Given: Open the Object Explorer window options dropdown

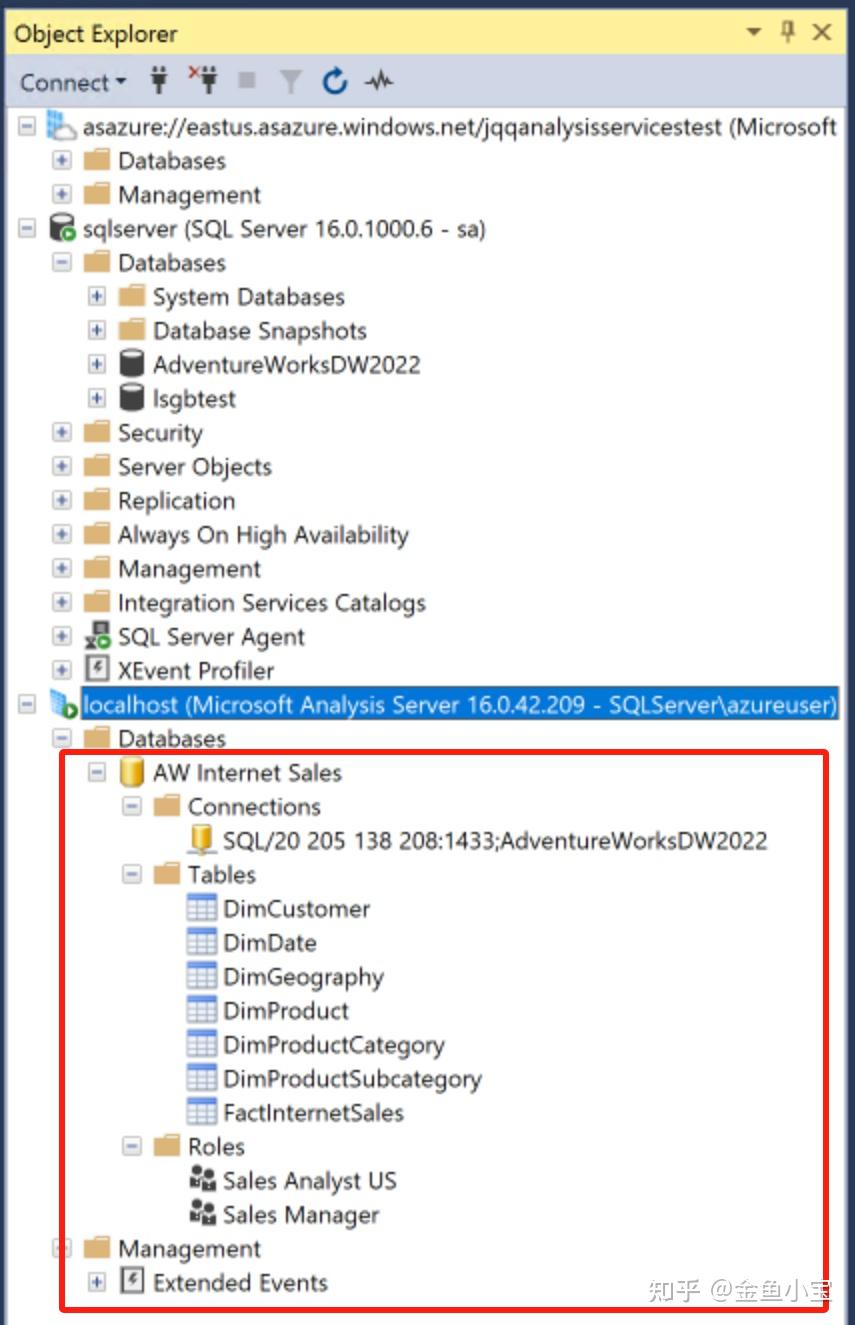Looking at the screenshot, I should tap(753, 32).
